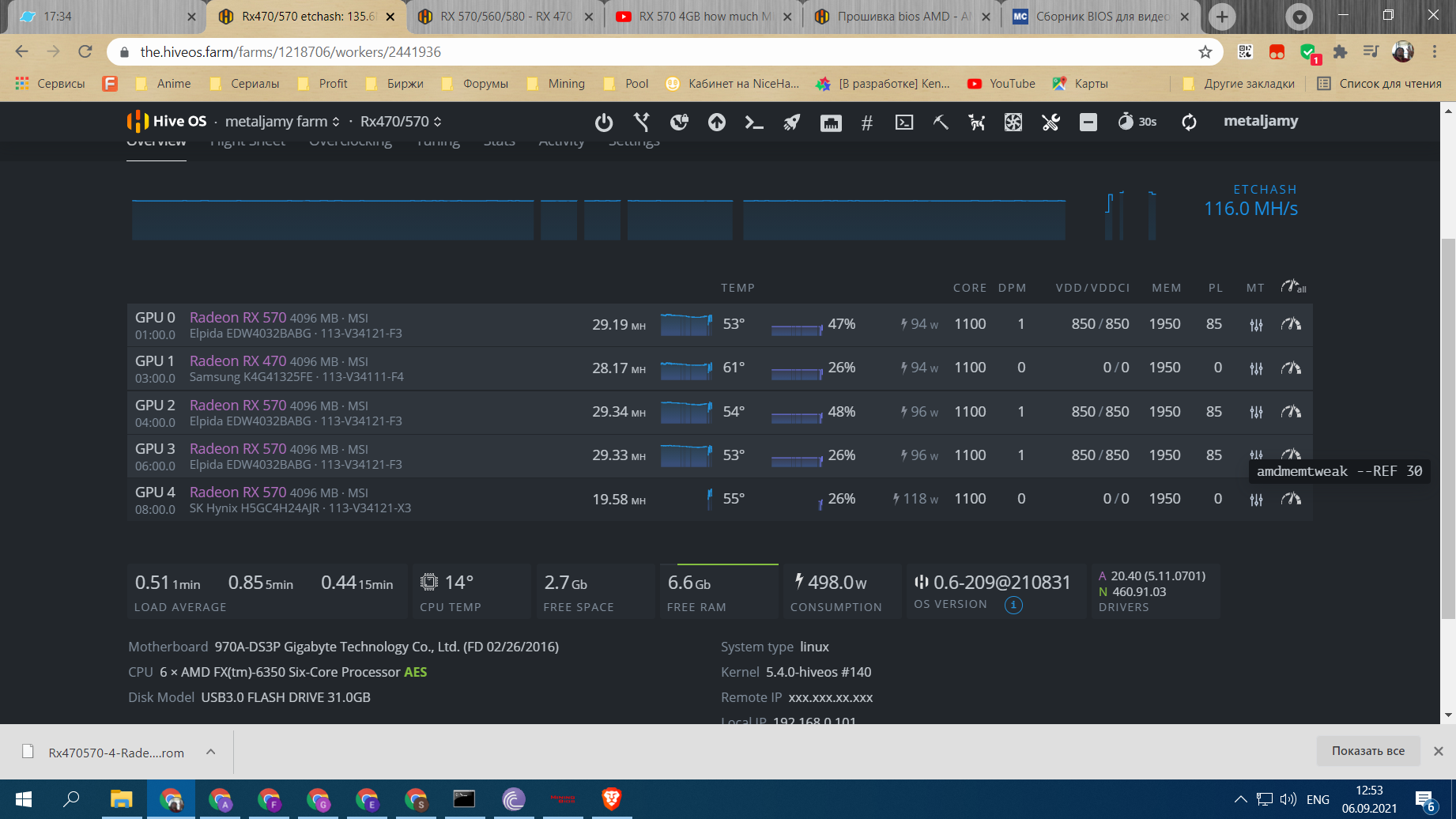Open download options chevron for the .rom file
Image resolution: width=1456 pixels, height=819 pixels.
coord(210,752)
